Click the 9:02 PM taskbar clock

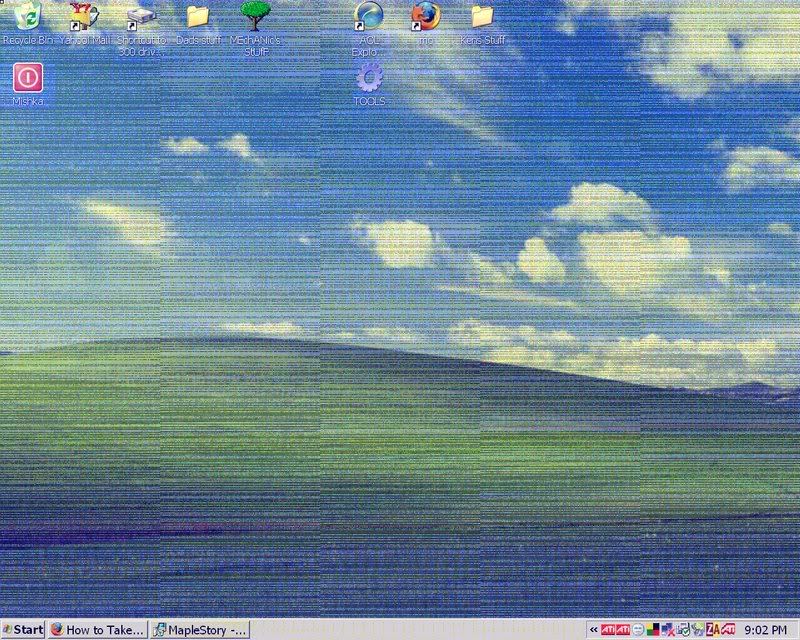coord(765,630)
